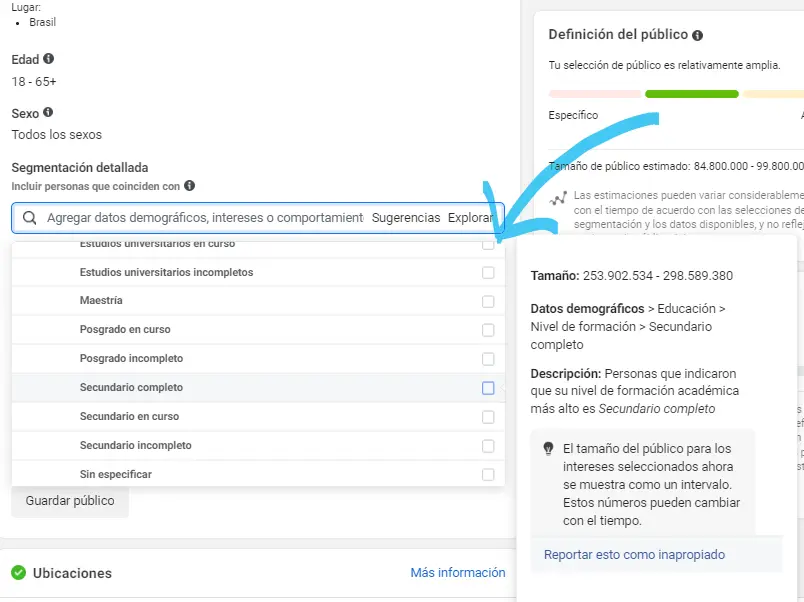Open the Sugerencias suggestions list

(x=405, y=218)
